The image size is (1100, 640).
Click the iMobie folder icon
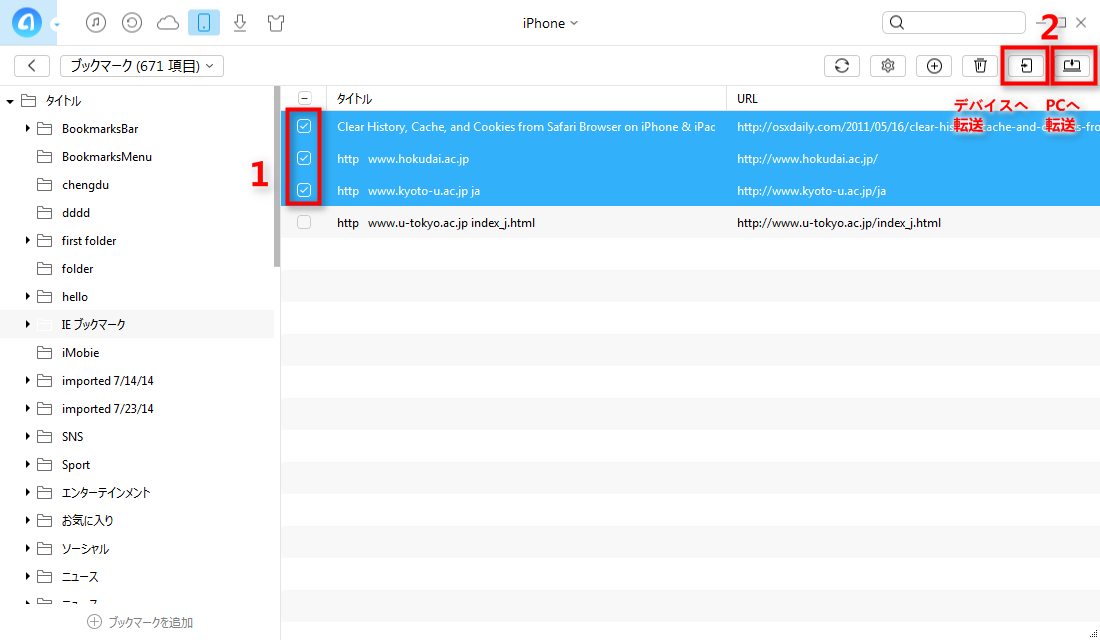click(x=44, y=352)
